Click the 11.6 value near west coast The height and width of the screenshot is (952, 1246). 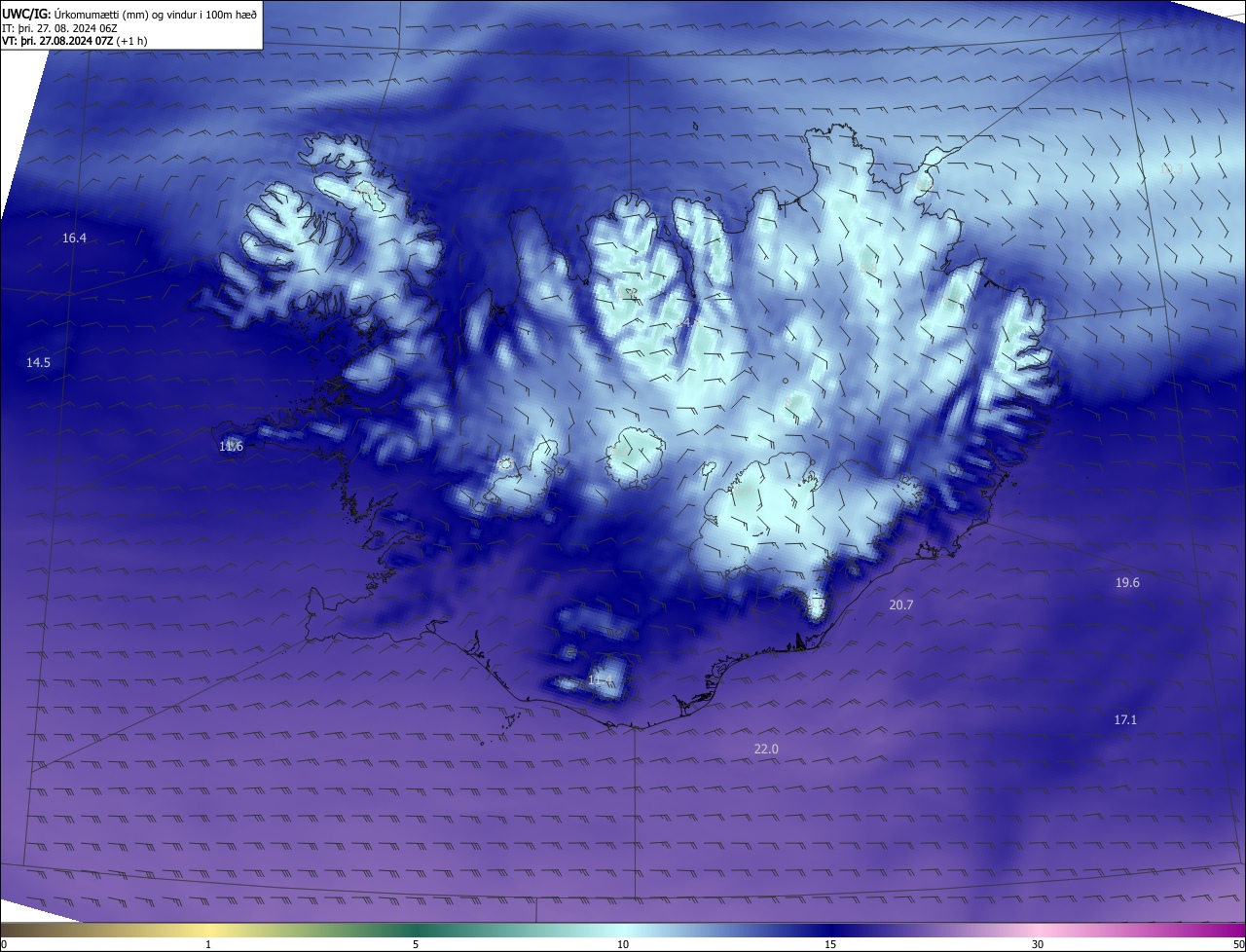point(231,446)
